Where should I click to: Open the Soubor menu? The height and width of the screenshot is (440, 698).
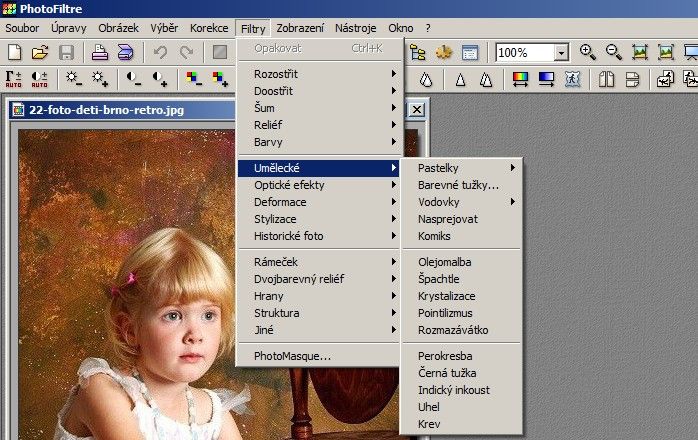[x=22, y=28]
